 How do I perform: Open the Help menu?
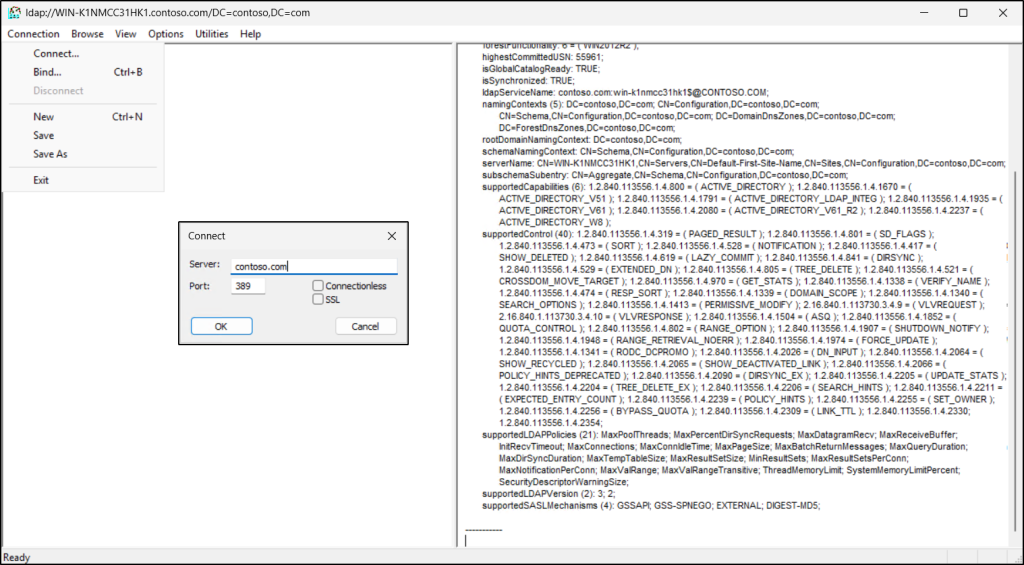click(x=250, y=34)
